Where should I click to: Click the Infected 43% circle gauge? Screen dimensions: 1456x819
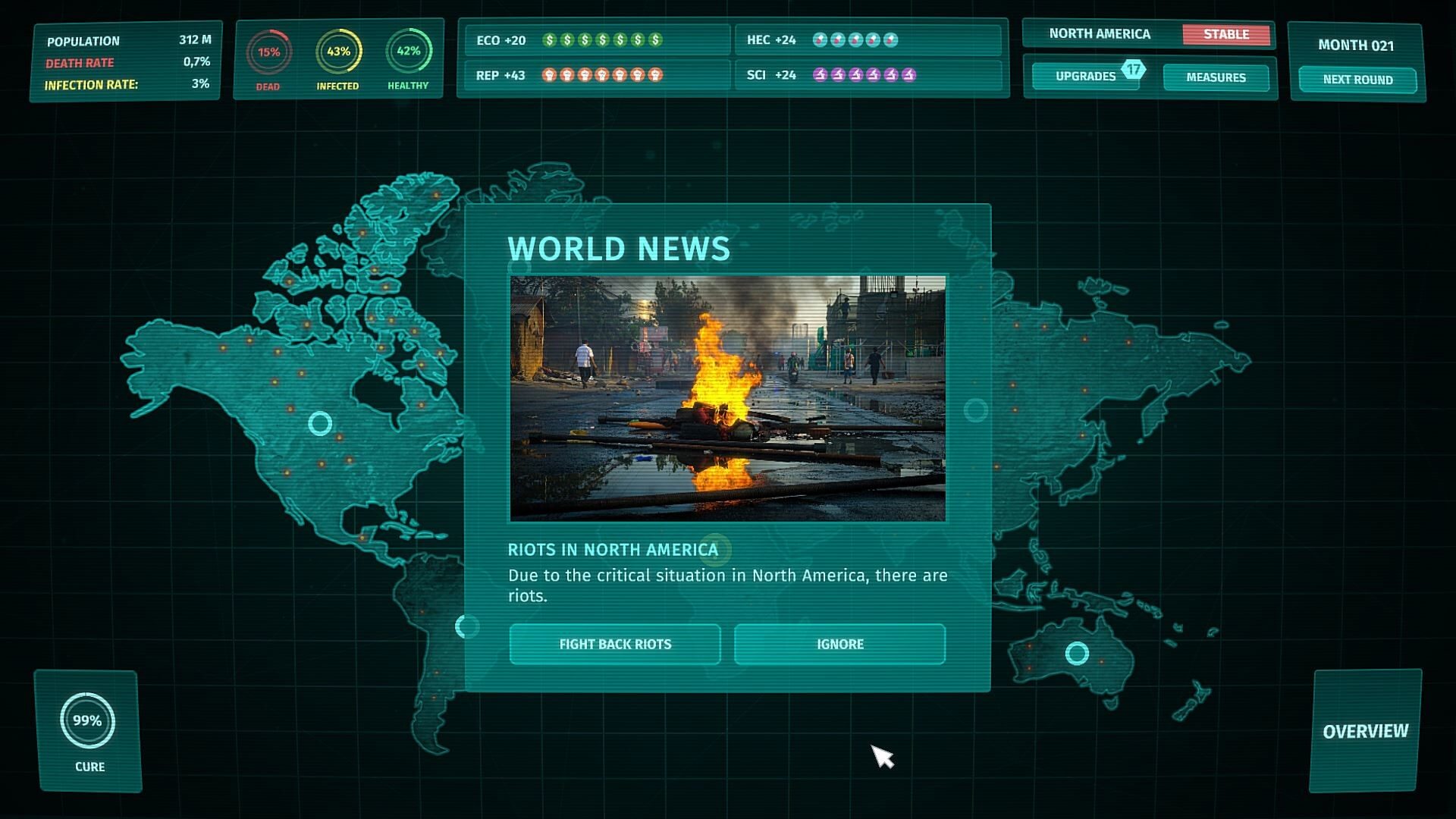click(338, 52)
